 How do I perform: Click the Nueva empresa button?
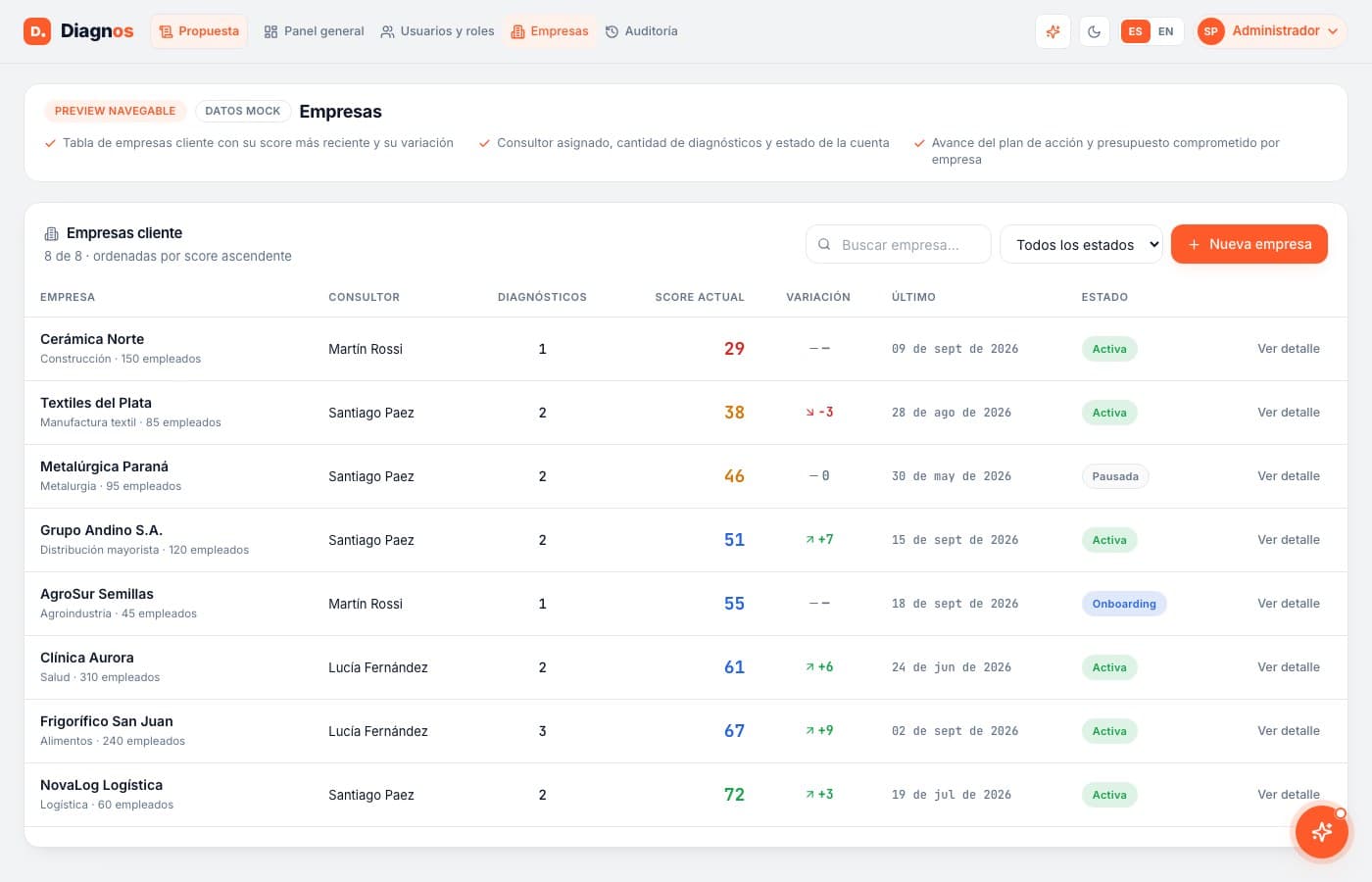coord(1249,244)
